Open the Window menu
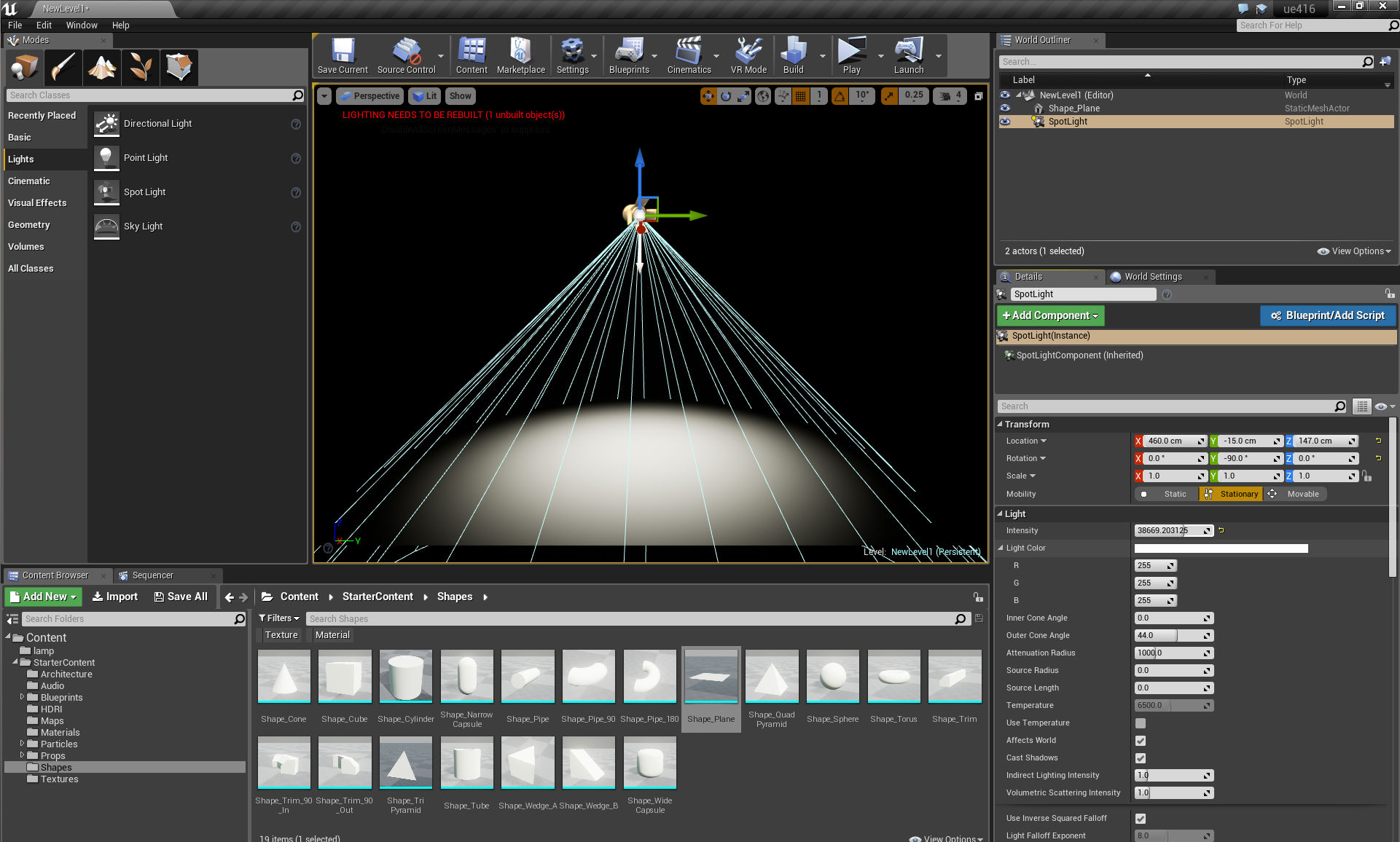 coord(82,25)
